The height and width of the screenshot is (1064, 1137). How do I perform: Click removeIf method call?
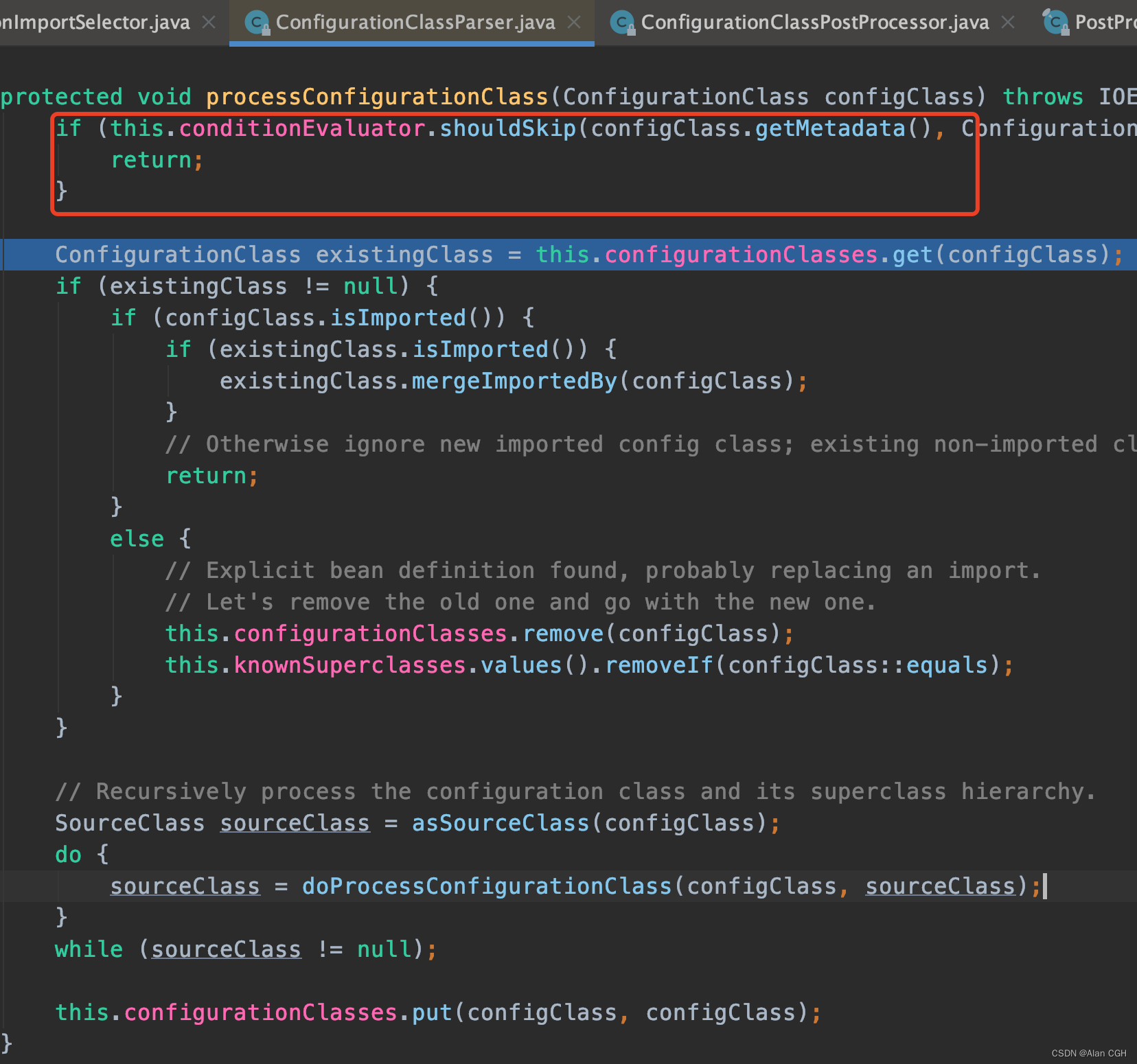658,665
